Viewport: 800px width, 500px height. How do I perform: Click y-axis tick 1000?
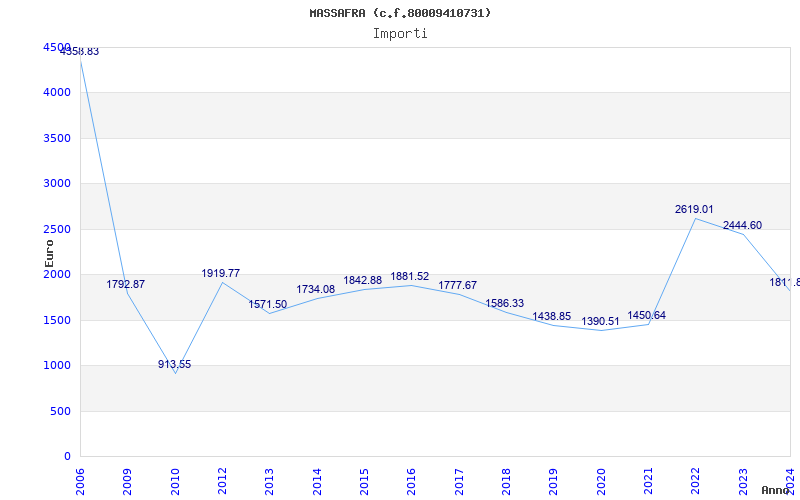[x=57, y=365]
